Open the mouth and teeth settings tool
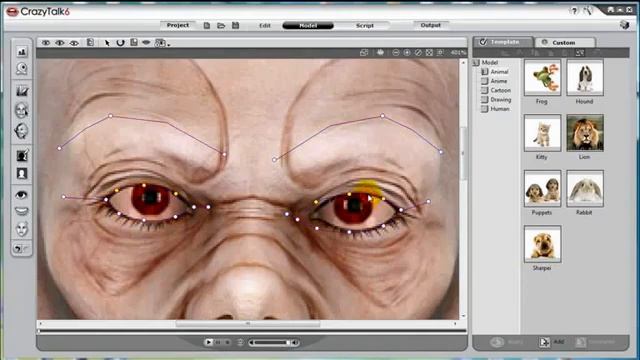Screen dimensions: 640x360 (22, 211)
